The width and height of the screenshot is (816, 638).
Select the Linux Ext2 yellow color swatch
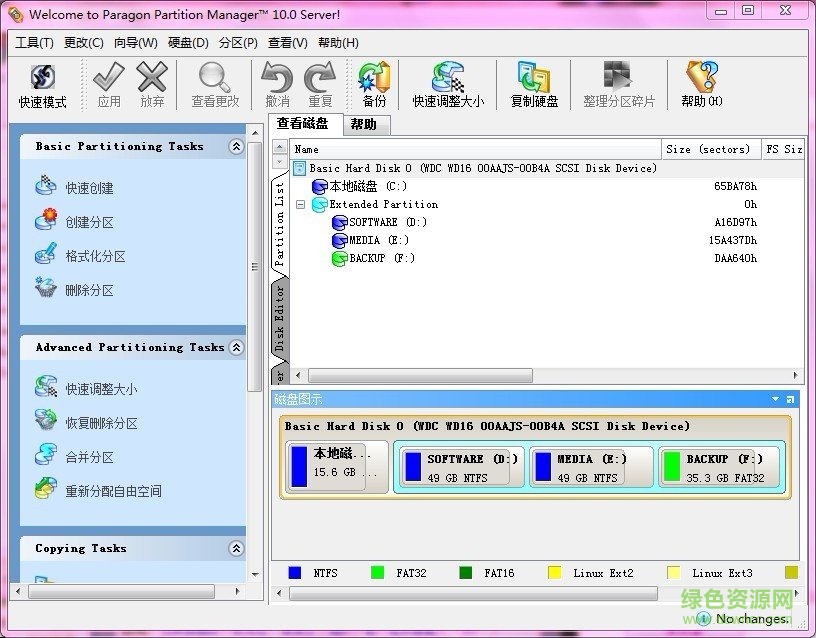(x=552, y=572)
